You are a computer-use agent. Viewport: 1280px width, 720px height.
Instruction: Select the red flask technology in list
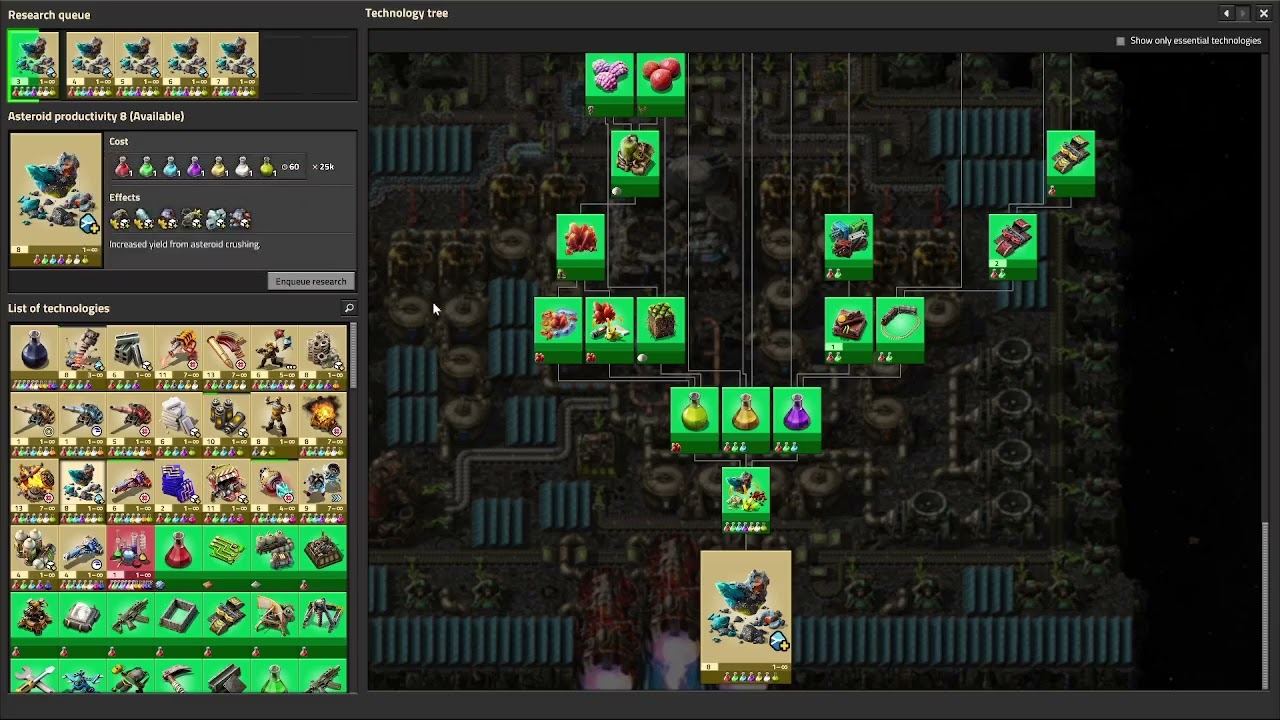click(x=178, y=558)
